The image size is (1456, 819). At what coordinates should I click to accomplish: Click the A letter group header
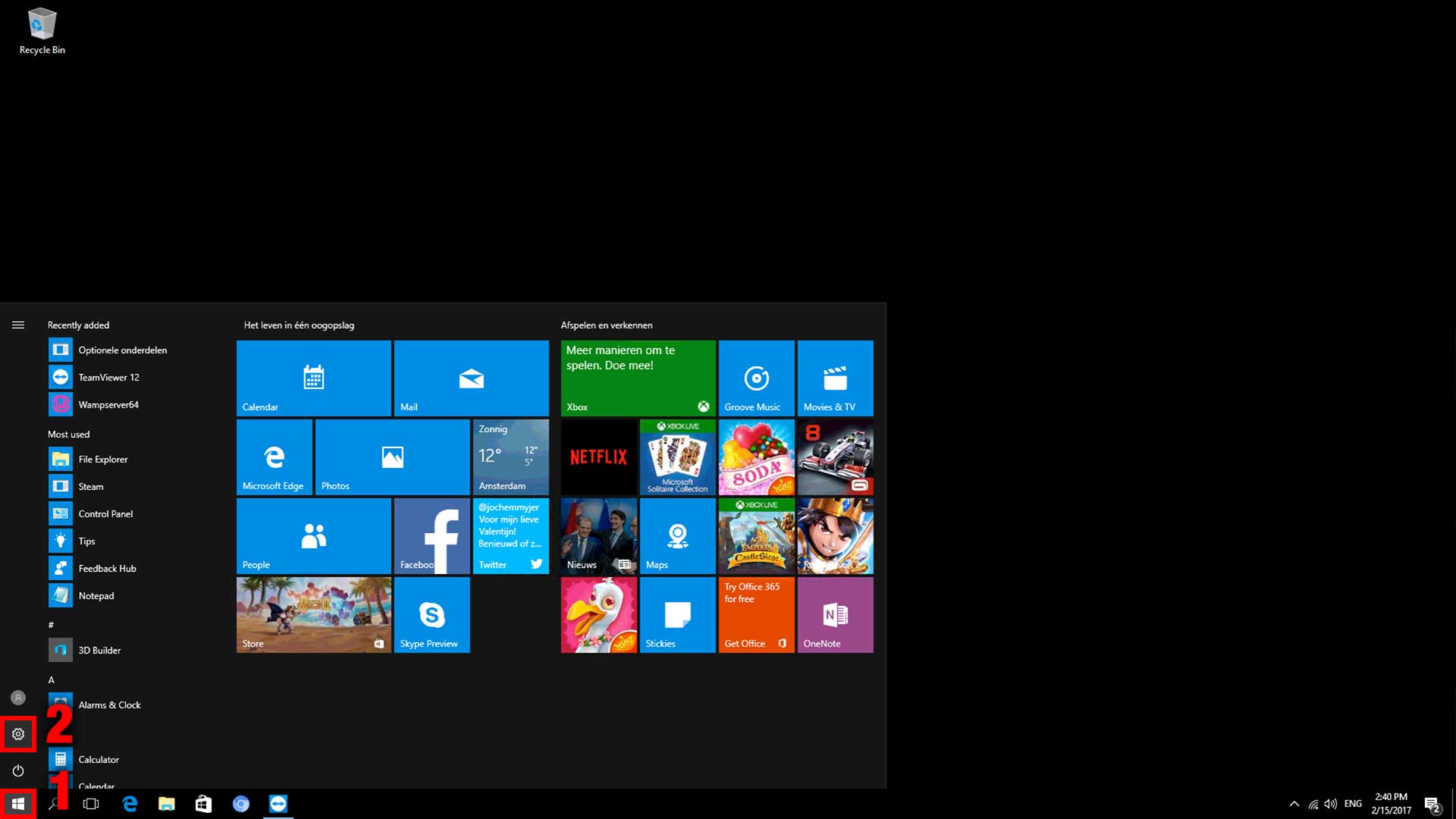click(52, 680)
